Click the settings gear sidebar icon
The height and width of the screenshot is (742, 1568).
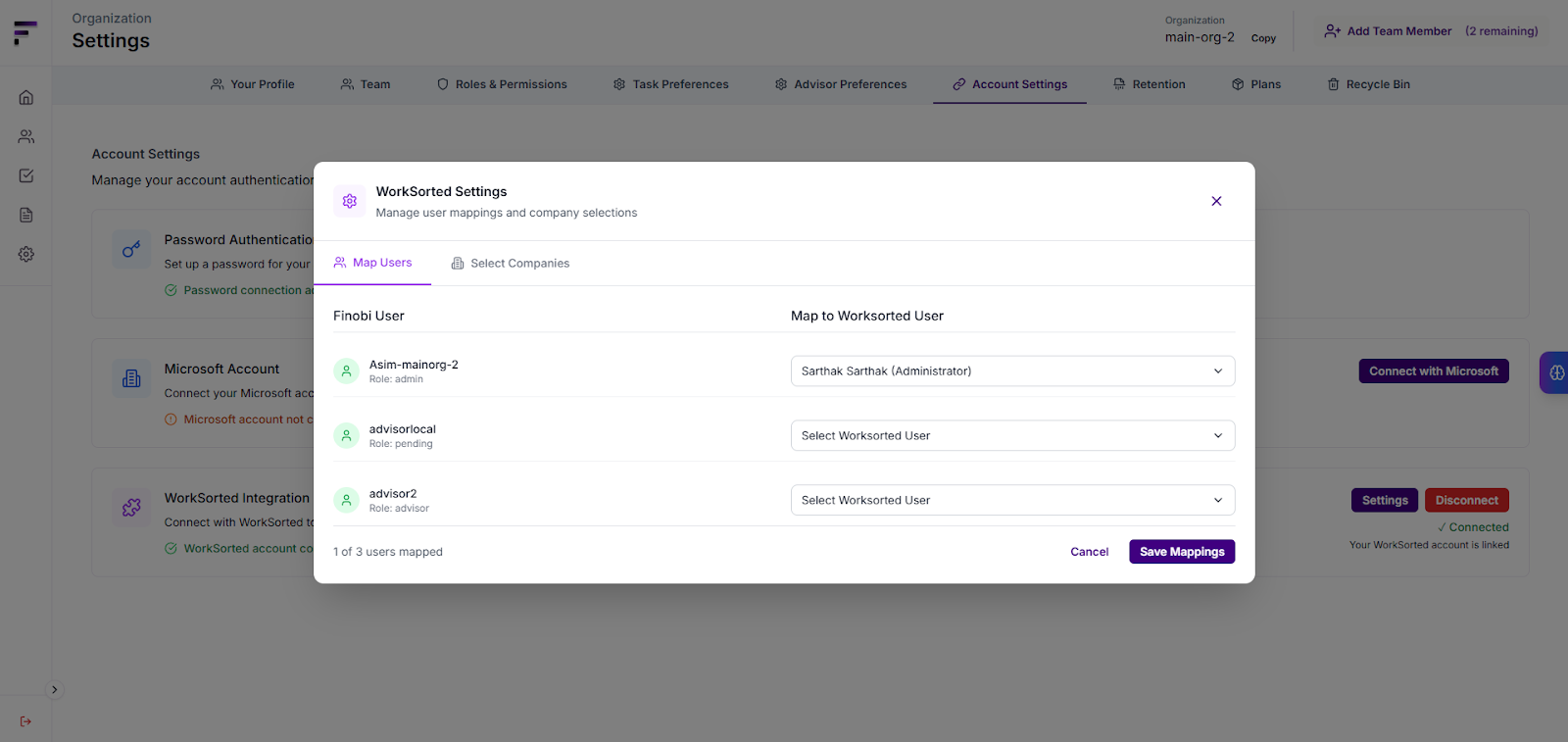pos(26,254)
